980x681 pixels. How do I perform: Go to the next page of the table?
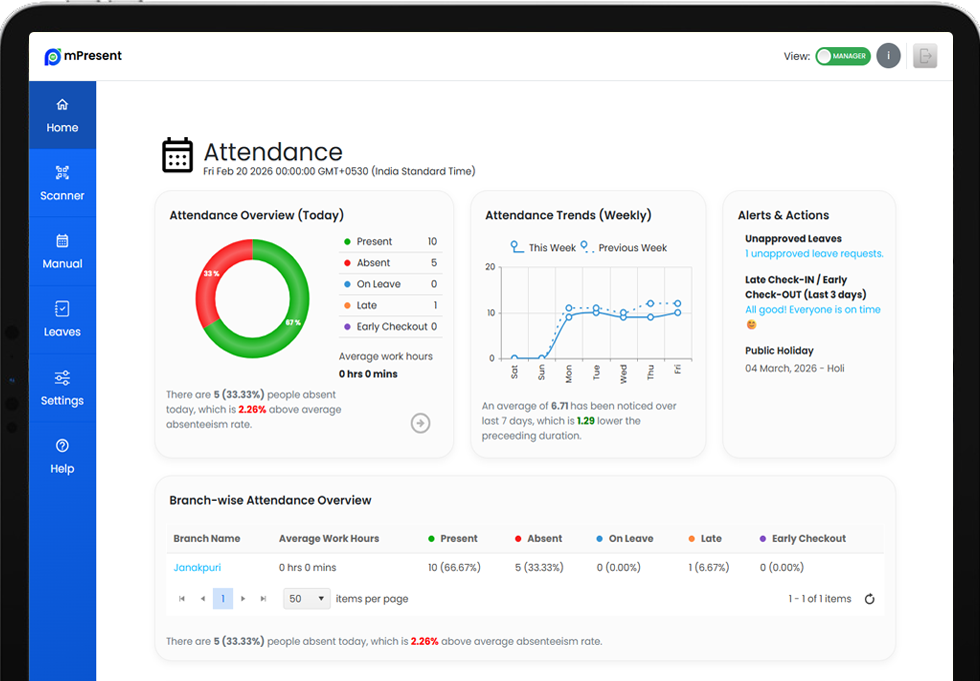click(x=242, y=598)
